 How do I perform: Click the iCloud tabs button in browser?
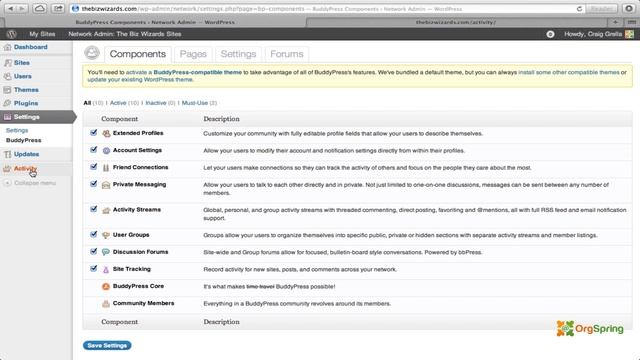(40, 9)
